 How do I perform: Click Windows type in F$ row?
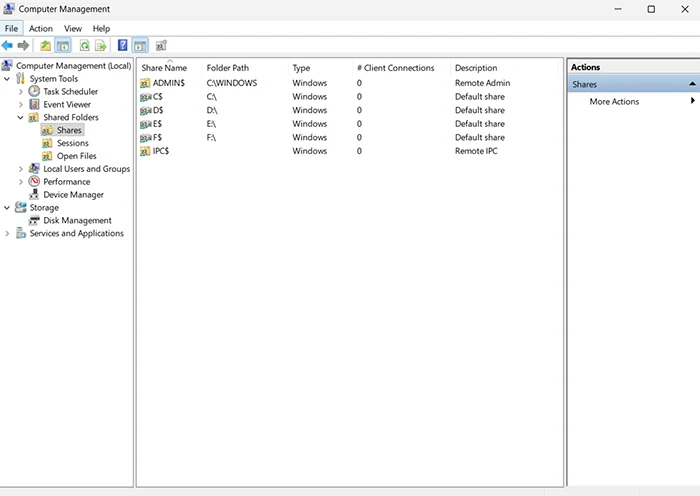tap(309, 138)
